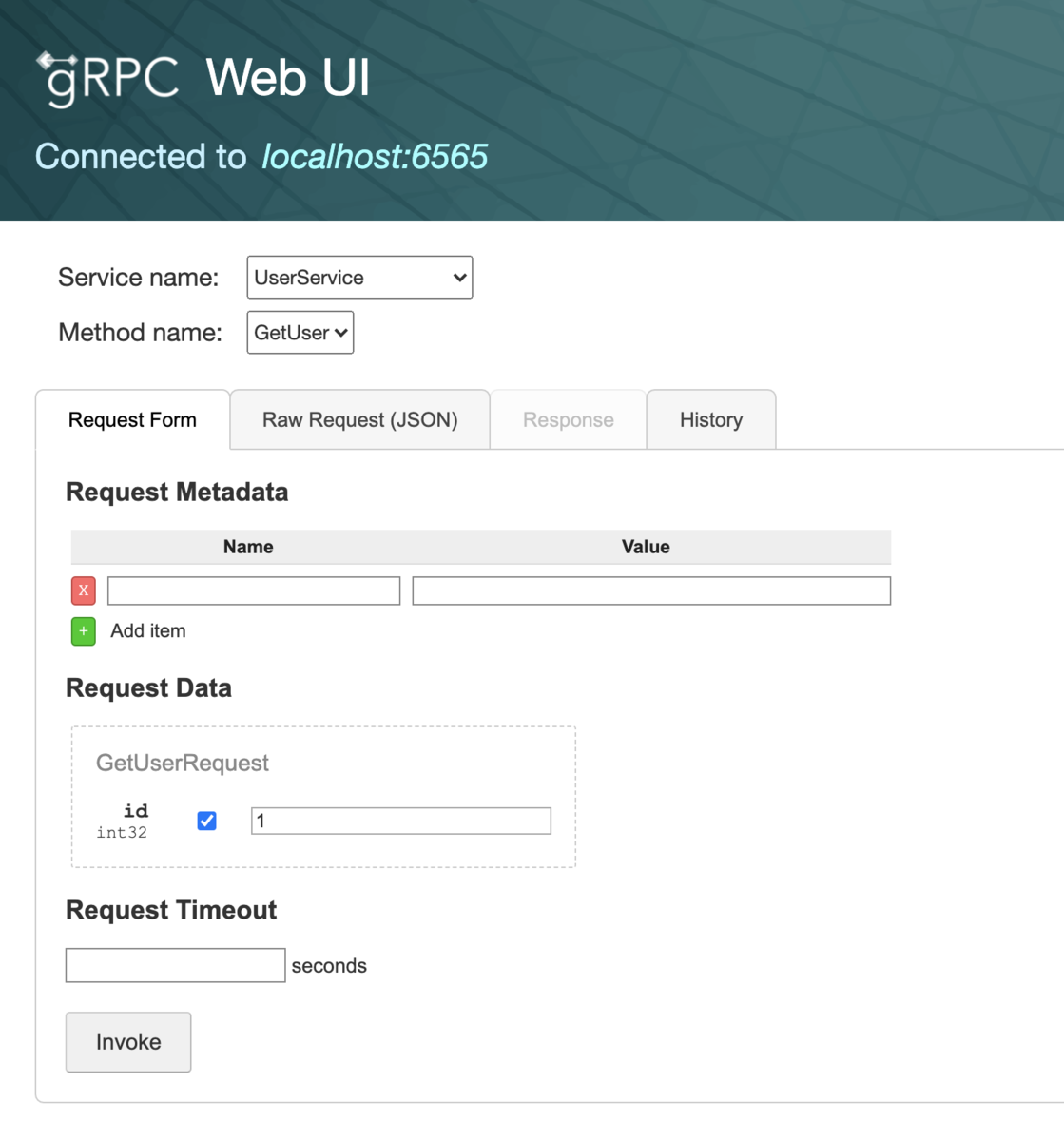Screen dimensions: 1064x1141
Task: Open the Service name dropdown
Action: [359, 278]
